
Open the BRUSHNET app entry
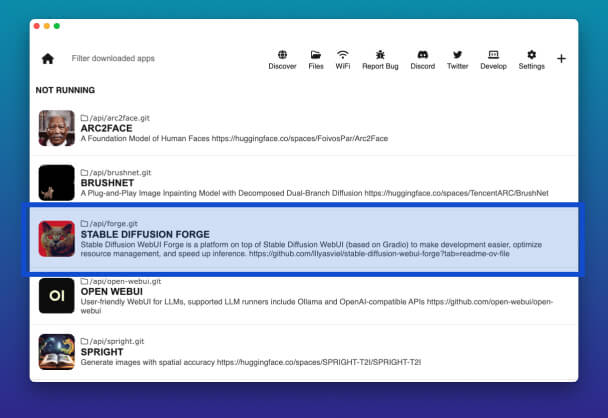[x=106, y=184]
